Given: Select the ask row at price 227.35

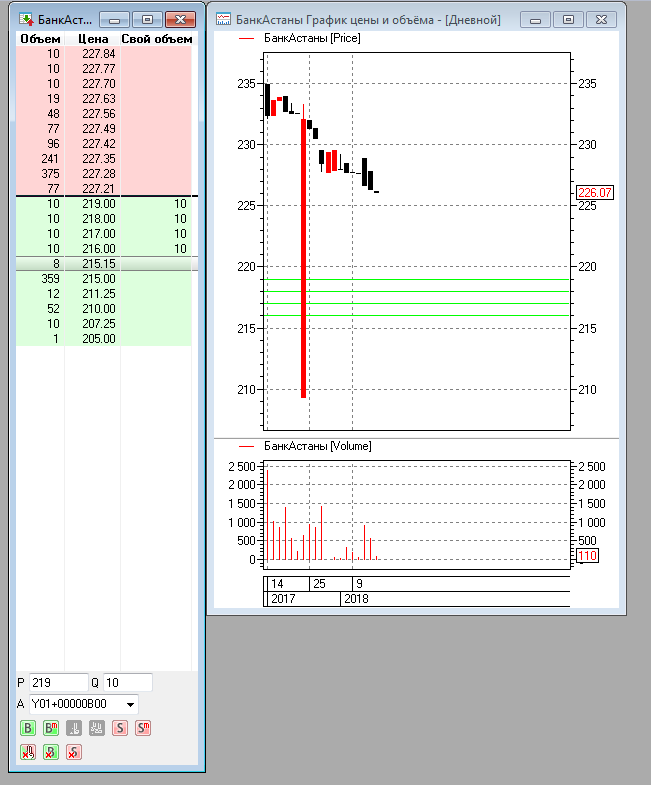Looking at the screenshot, I should (x=104, y=159).
